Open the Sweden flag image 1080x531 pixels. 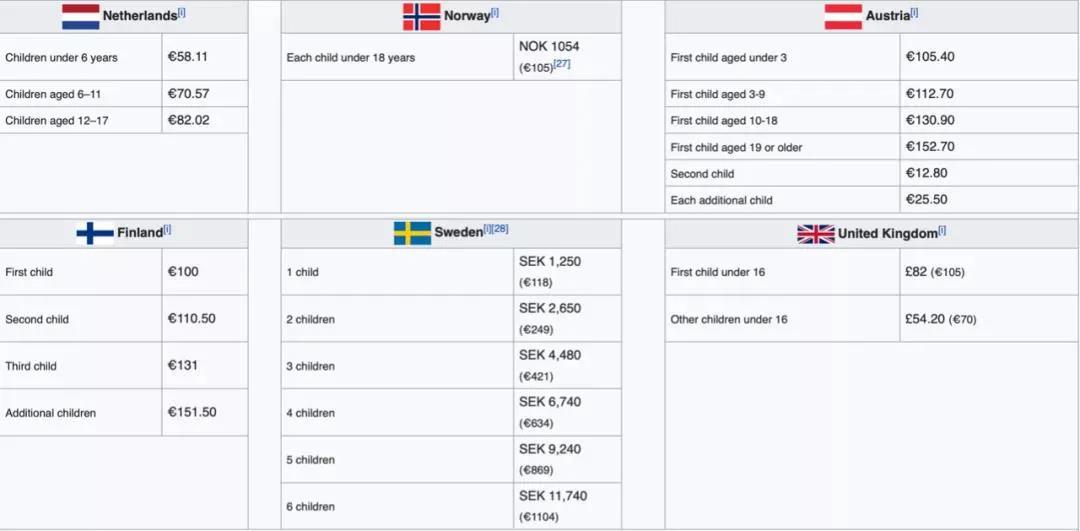[412, 234]
